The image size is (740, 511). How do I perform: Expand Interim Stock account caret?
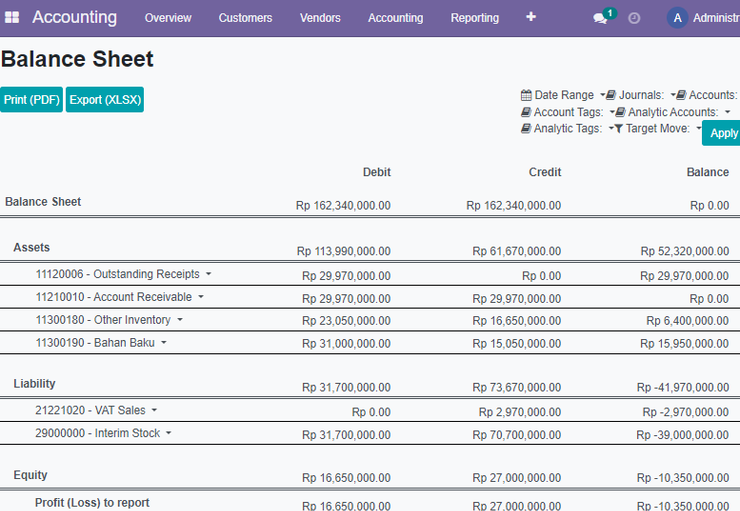[168, 433]
